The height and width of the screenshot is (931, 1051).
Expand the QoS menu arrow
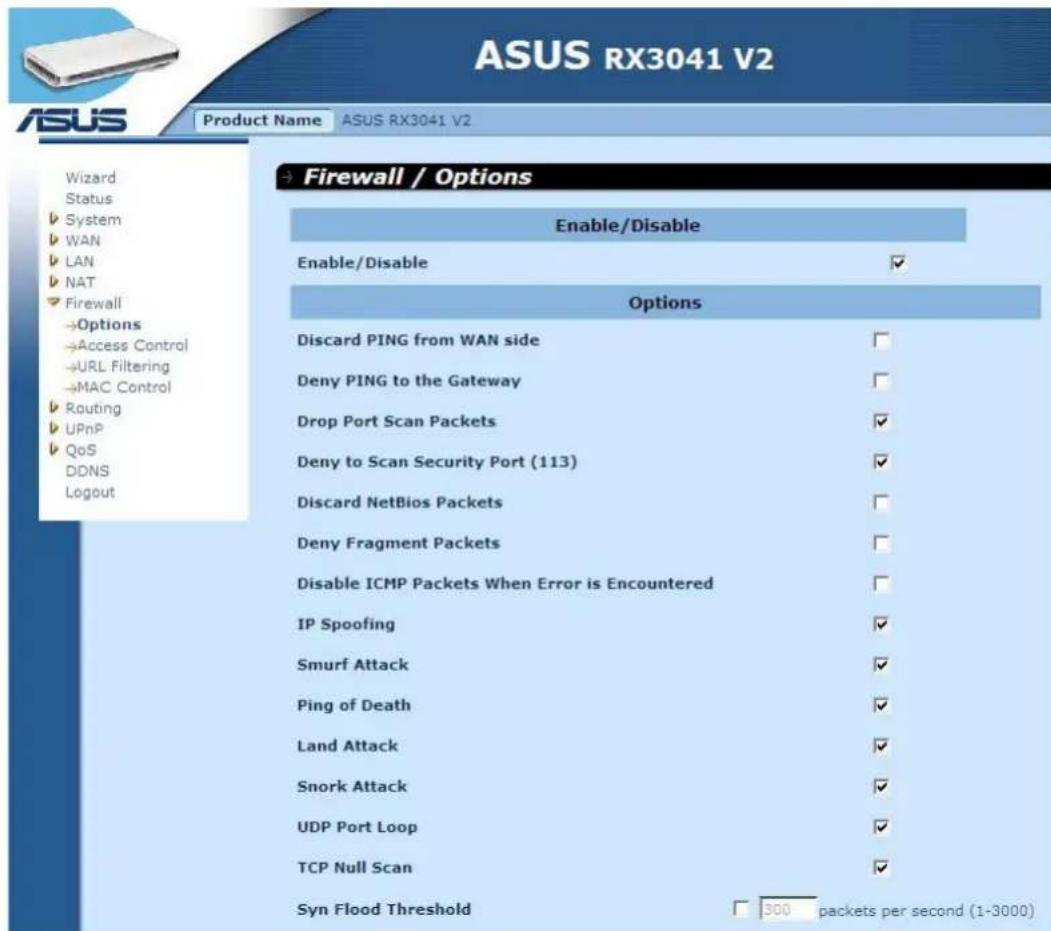[x=54, y=449]
